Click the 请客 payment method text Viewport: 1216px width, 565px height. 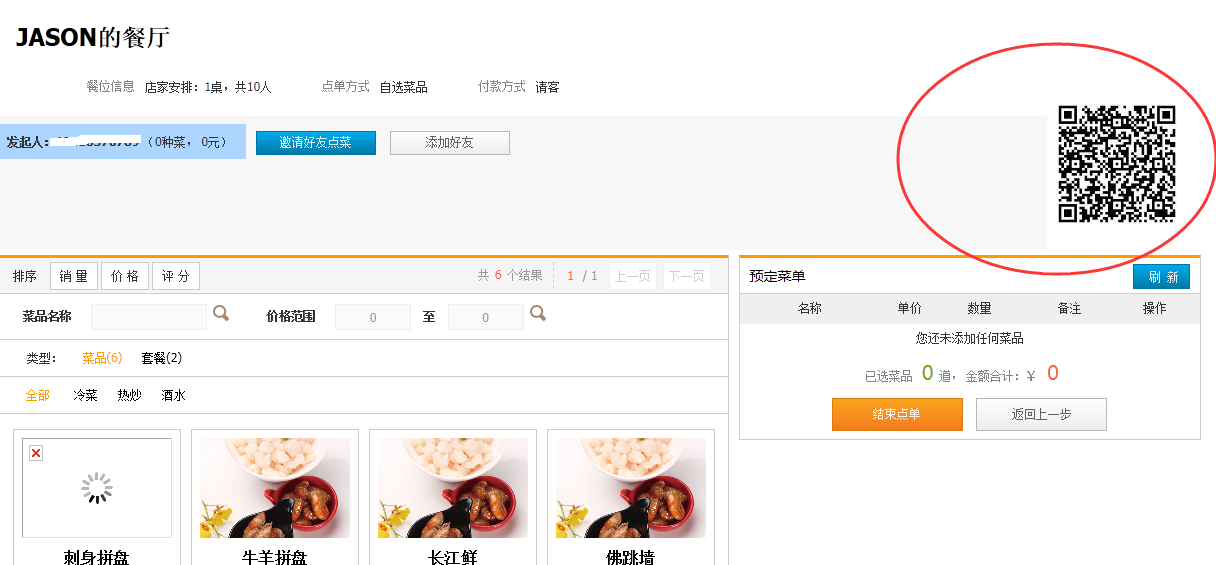[x=547, y=87]
